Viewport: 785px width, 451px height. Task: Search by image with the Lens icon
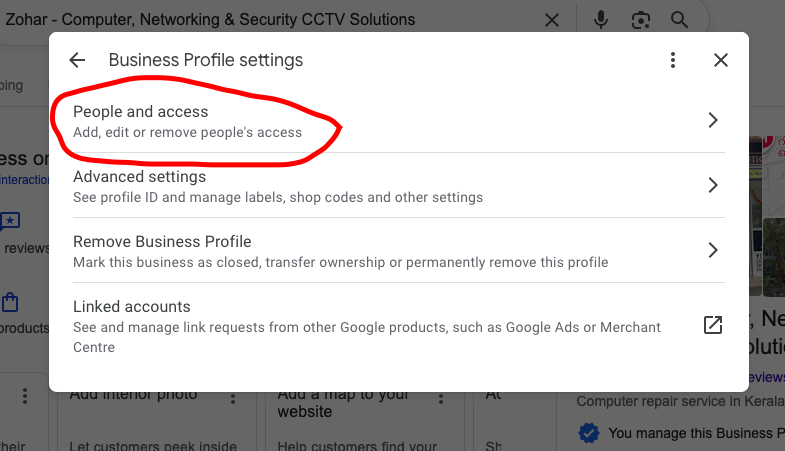(x=641, y=20)
